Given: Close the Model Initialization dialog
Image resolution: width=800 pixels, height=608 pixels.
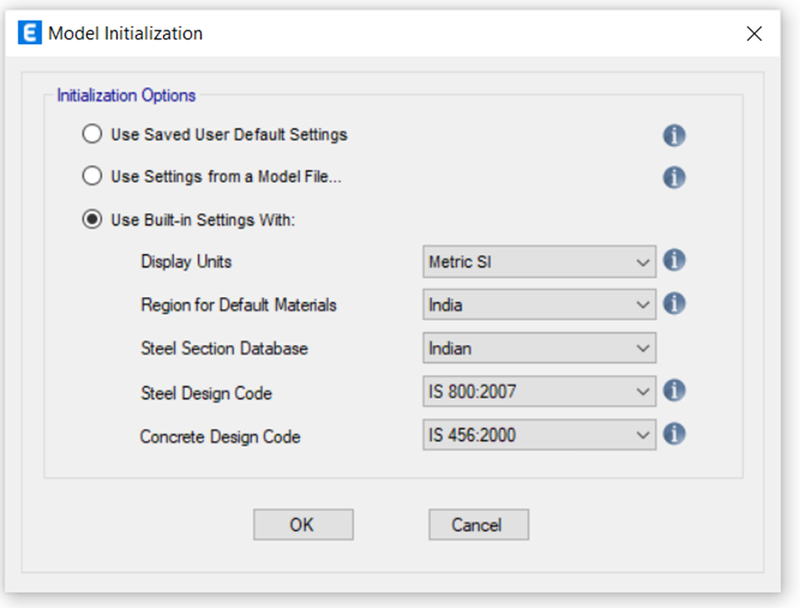Looking at the screenshot, I should coord(755,34).
